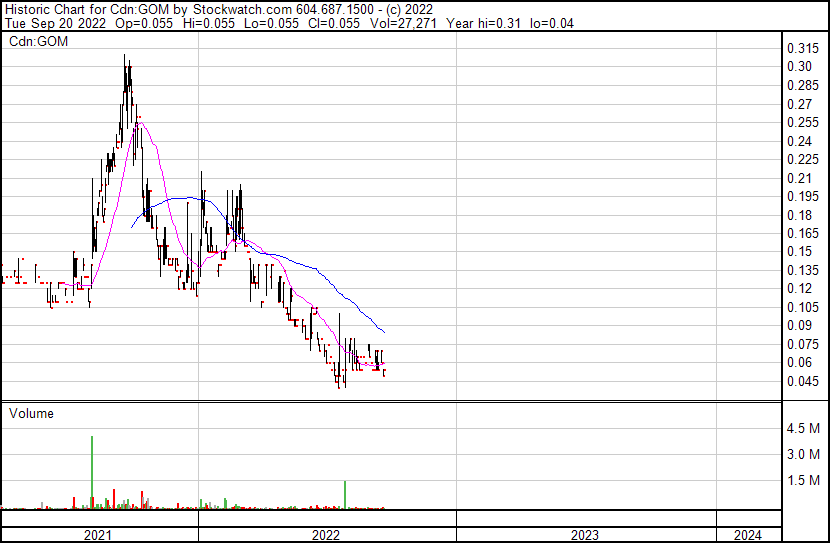Image resolution: width=830 pixels, height=543 pixels.
Task: Click the green volume spike in 2022
Action: pyautogui.click(x=345, y=494)
